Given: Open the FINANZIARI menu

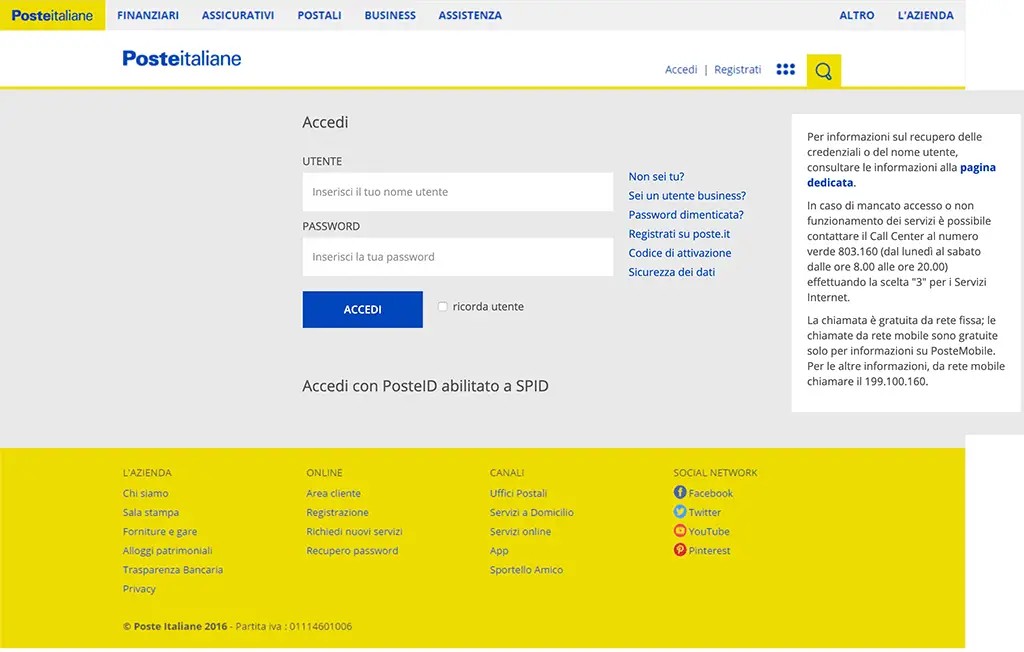Looking at the screenshot, I should coord(148,15).
